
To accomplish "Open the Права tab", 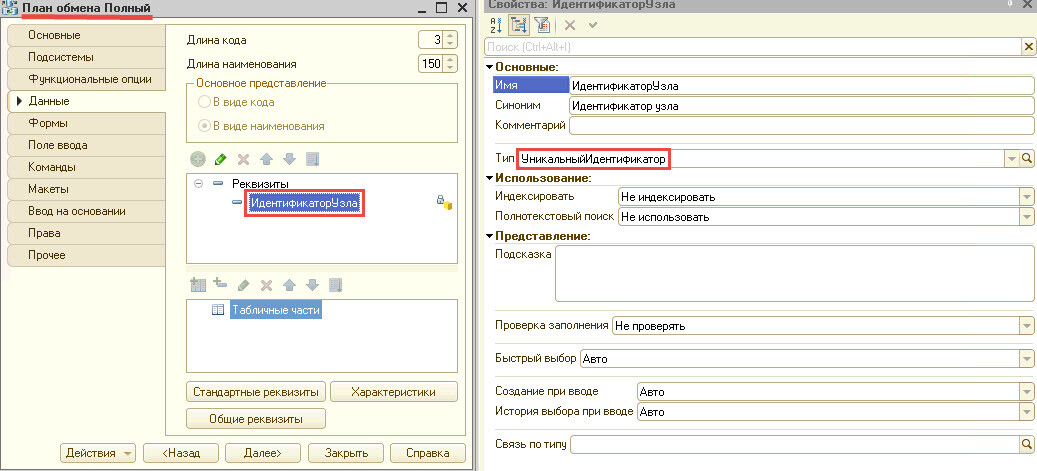I will [x=86, y=233].
